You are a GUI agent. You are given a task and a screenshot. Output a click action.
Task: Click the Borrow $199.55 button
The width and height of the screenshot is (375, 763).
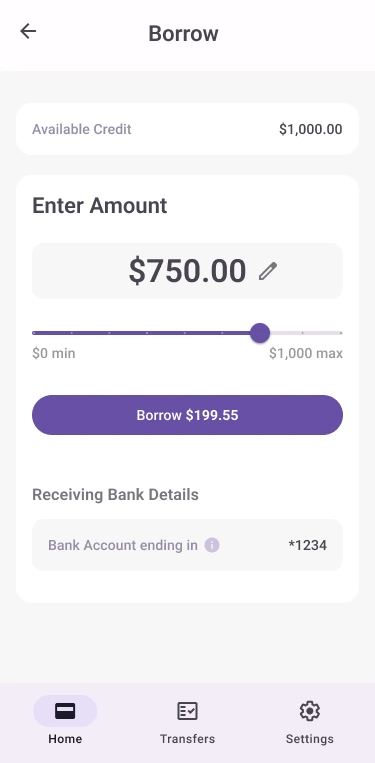(187, 415)
